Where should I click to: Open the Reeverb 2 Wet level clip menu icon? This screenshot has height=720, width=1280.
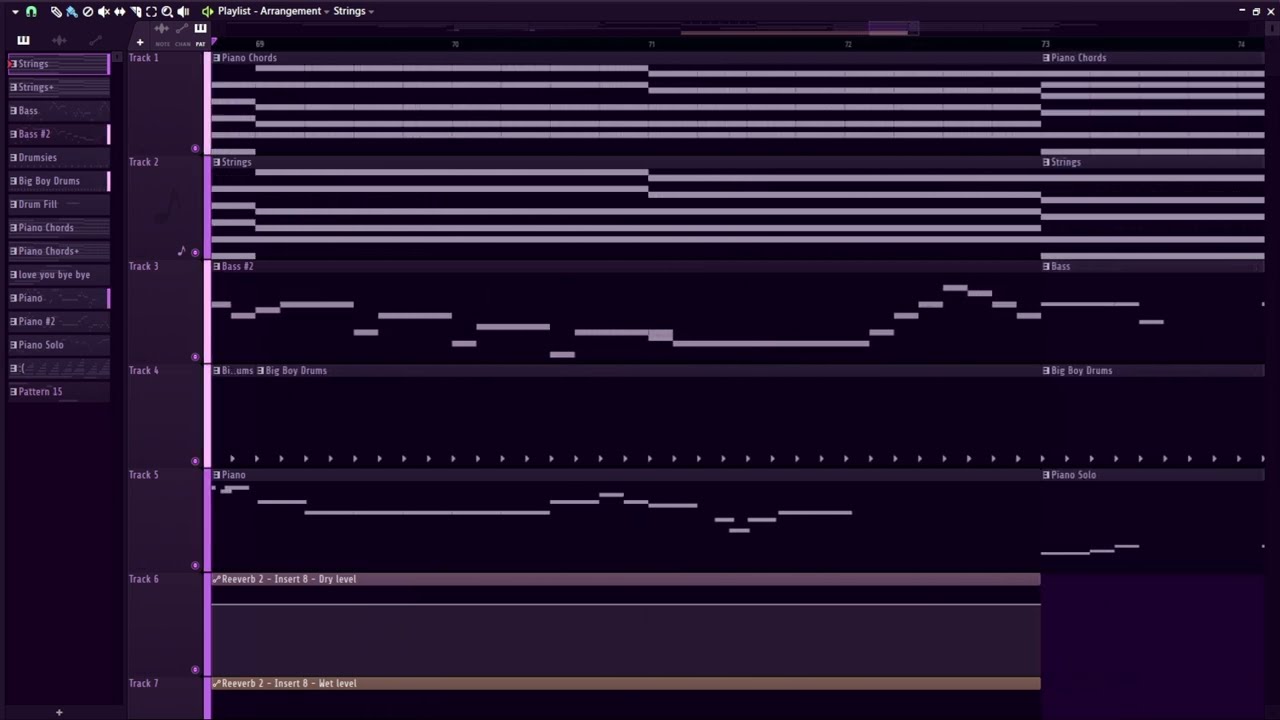(x=216, y=683)
